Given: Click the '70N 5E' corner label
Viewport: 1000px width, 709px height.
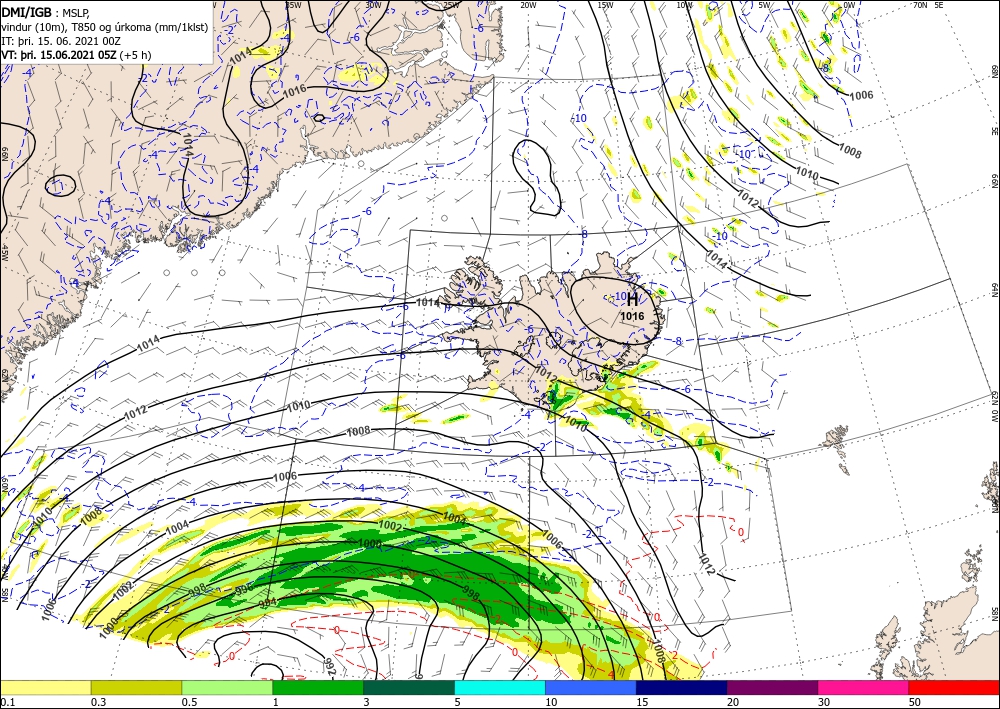Looking at the screenshot, I should click(x=928, y=4).
